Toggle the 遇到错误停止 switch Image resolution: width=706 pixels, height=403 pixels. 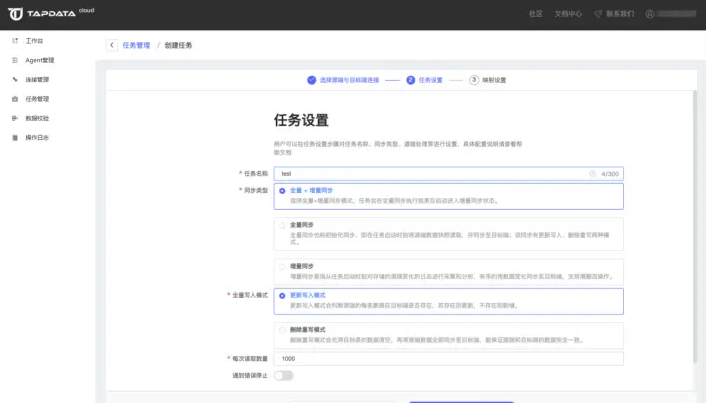click(283, 376)
